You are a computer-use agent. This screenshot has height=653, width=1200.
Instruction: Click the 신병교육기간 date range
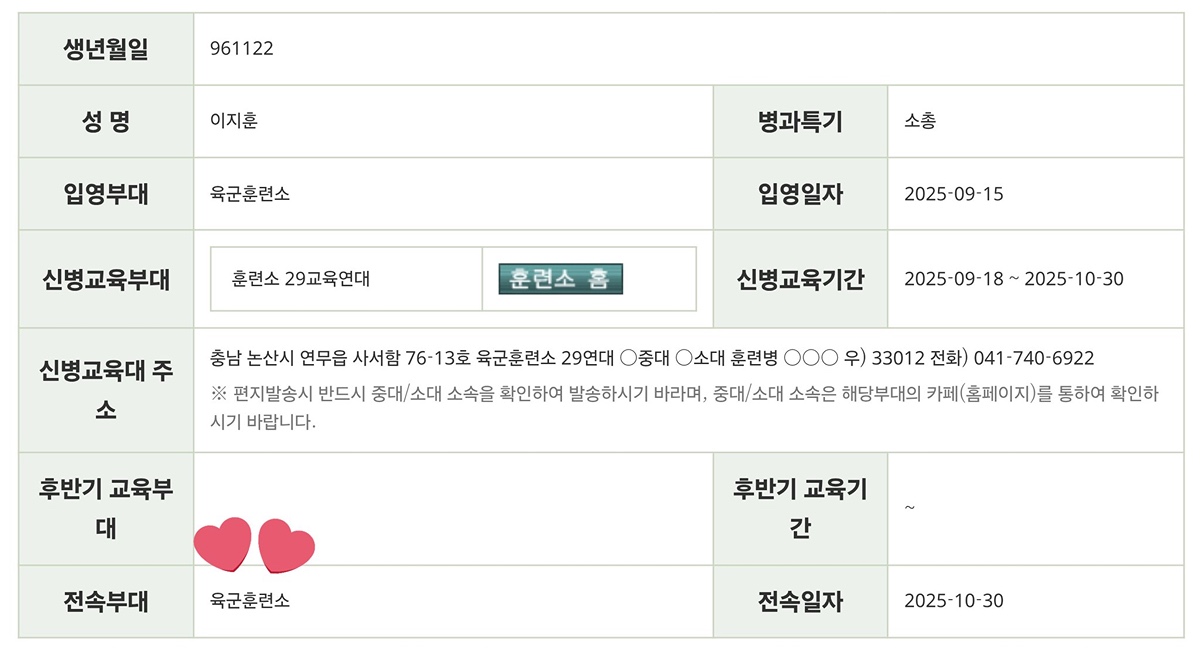[1013, 279]
